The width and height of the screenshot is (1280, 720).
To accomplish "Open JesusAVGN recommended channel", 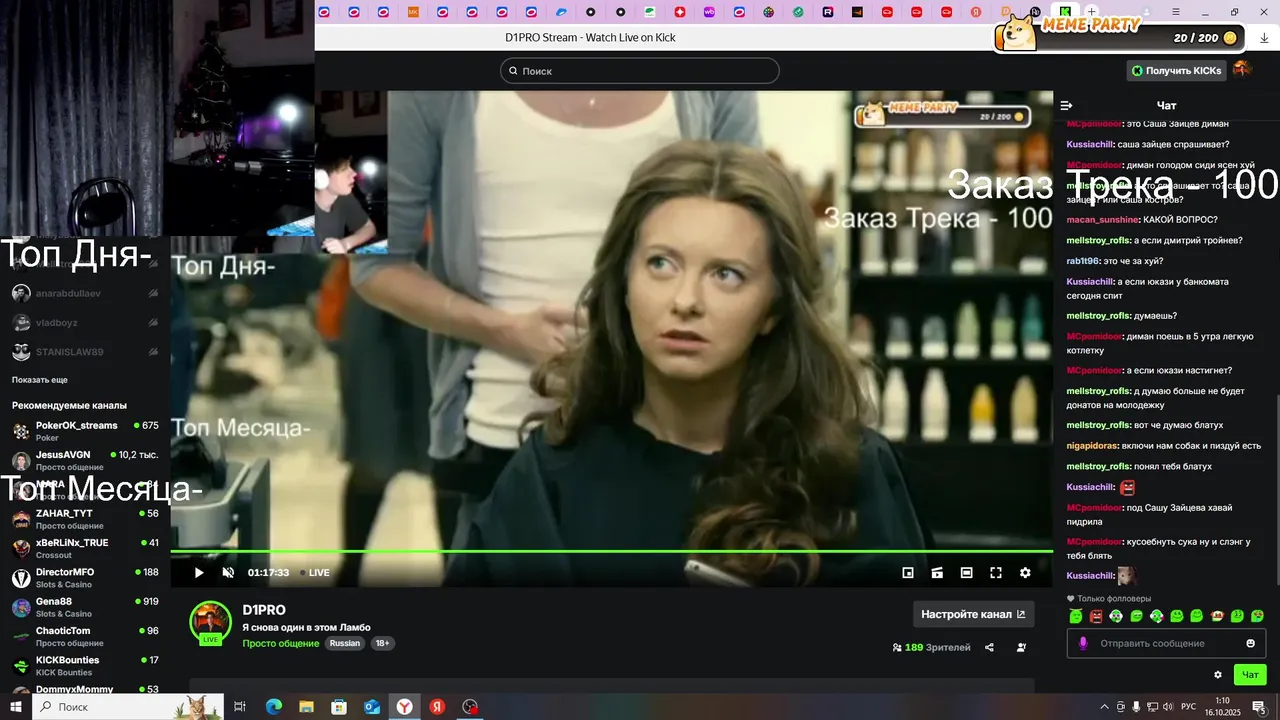I will (x=85, y=460).
